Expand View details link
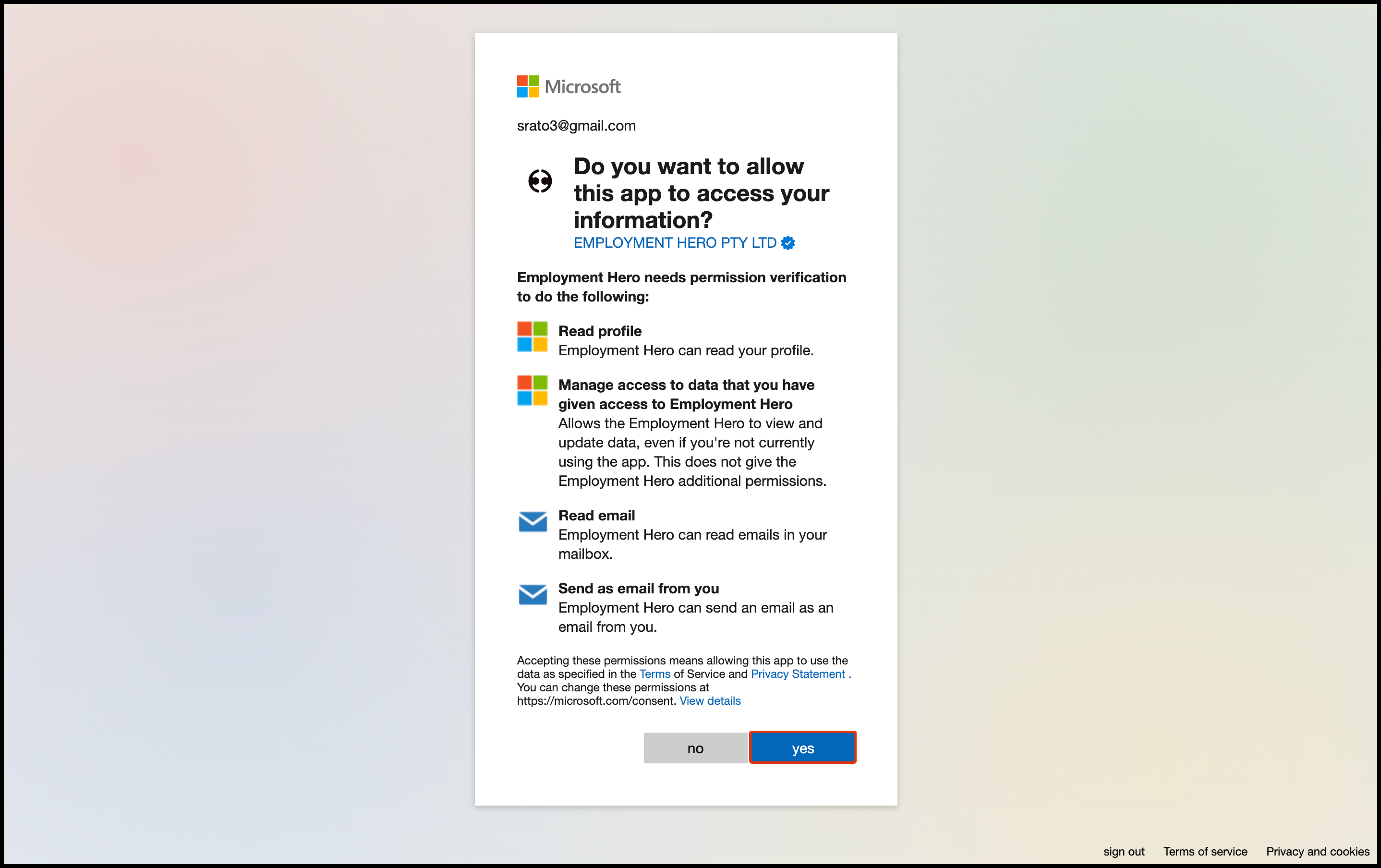This screenshot has width=1381, height=868. click(710, 701)
